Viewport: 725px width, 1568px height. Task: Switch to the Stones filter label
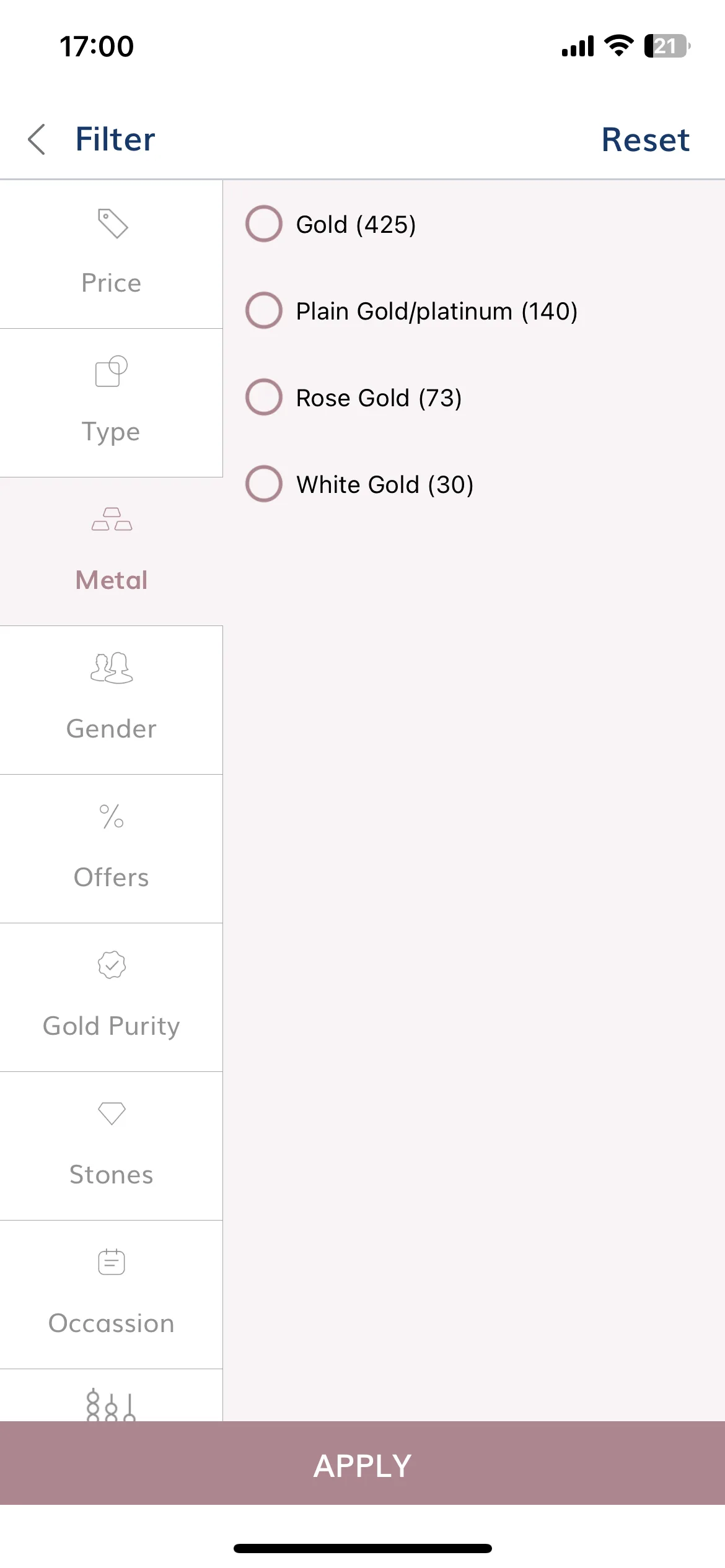point(112,1175)
